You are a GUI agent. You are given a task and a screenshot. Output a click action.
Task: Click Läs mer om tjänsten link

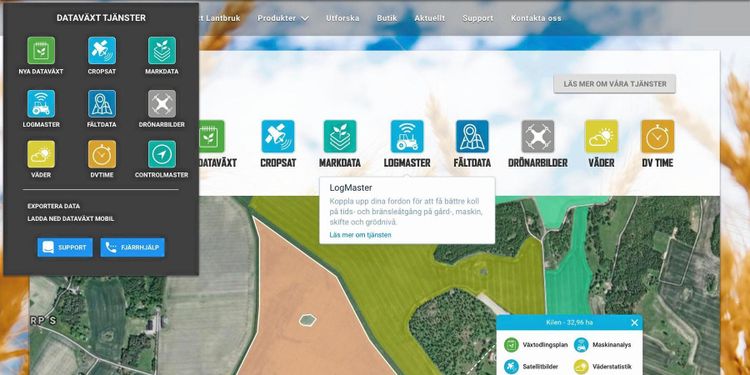point(360,235)
